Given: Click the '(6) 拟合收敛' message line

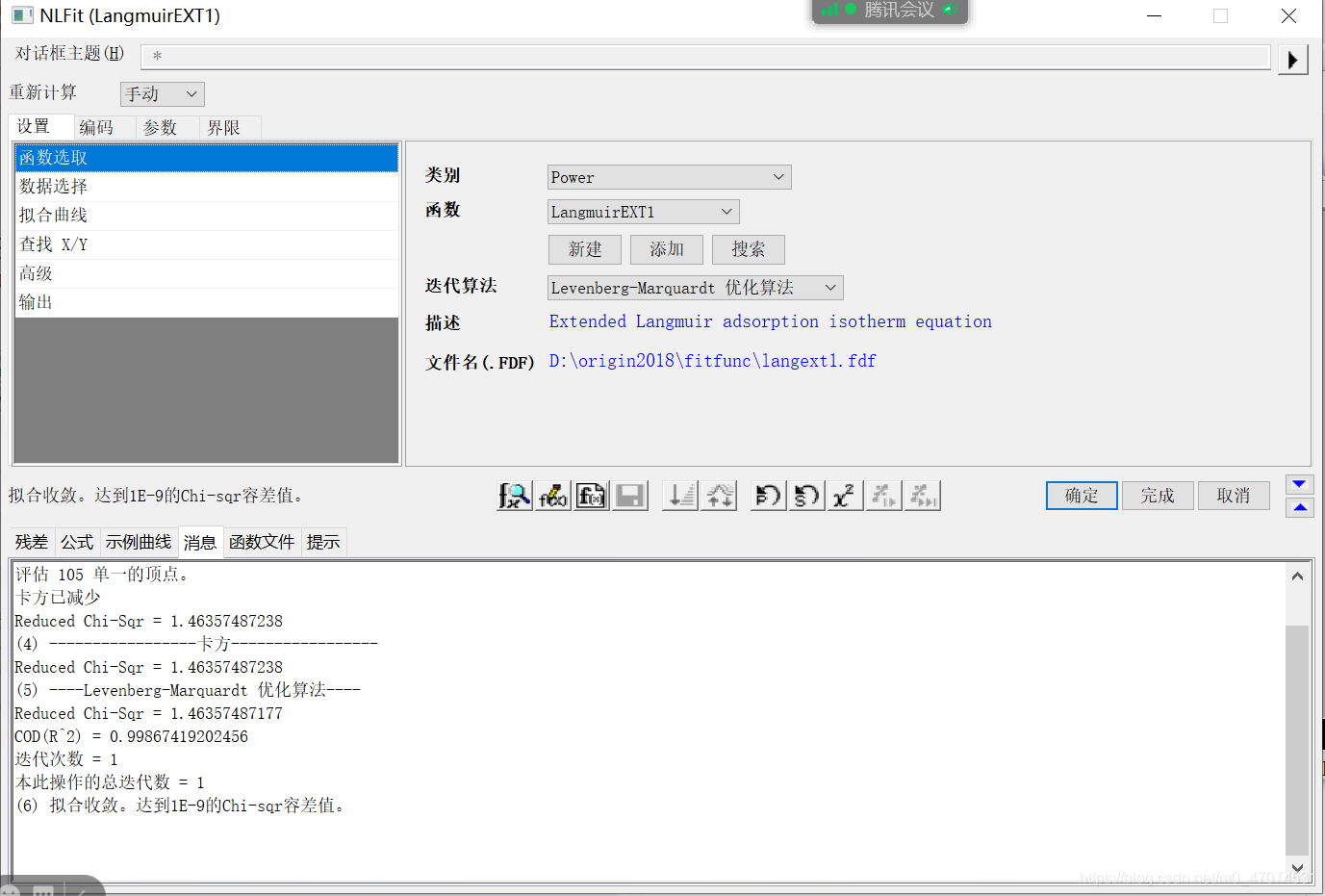Looking at the screenshot, I should tap(181, 806).
